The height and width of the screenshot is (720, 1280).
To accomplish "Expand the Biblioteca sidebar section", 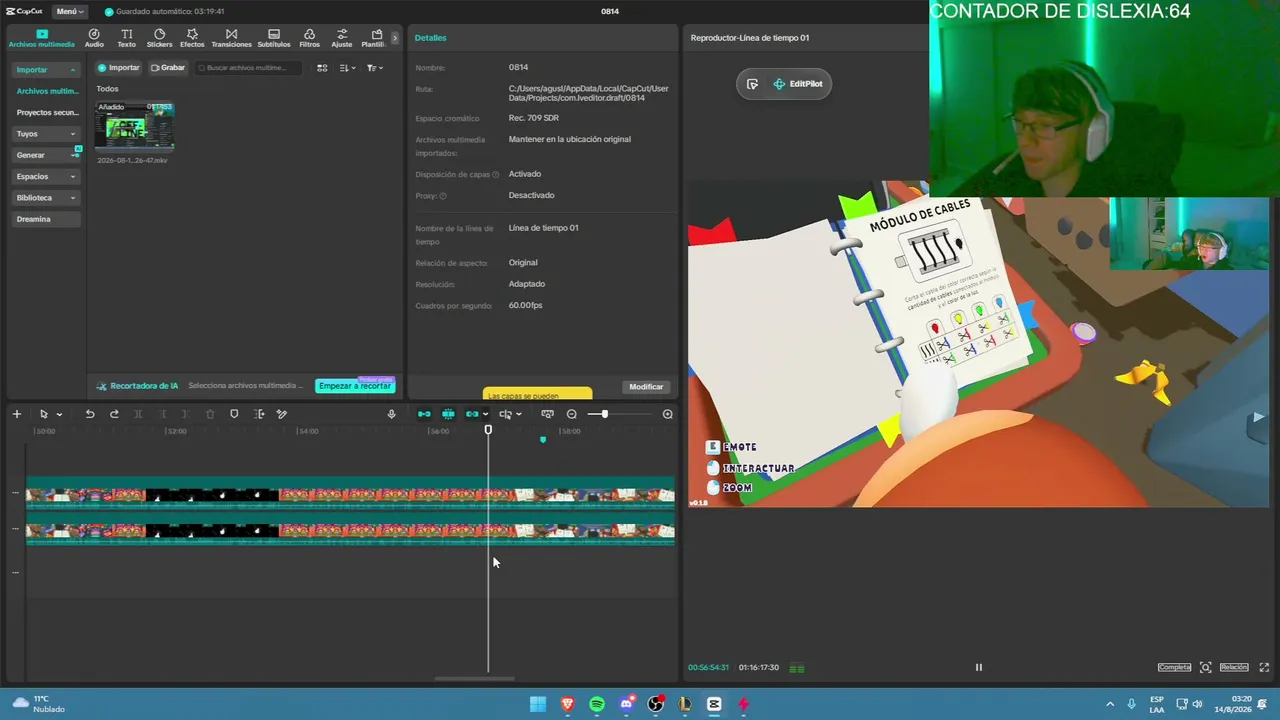I will click(x=45, y=198).
